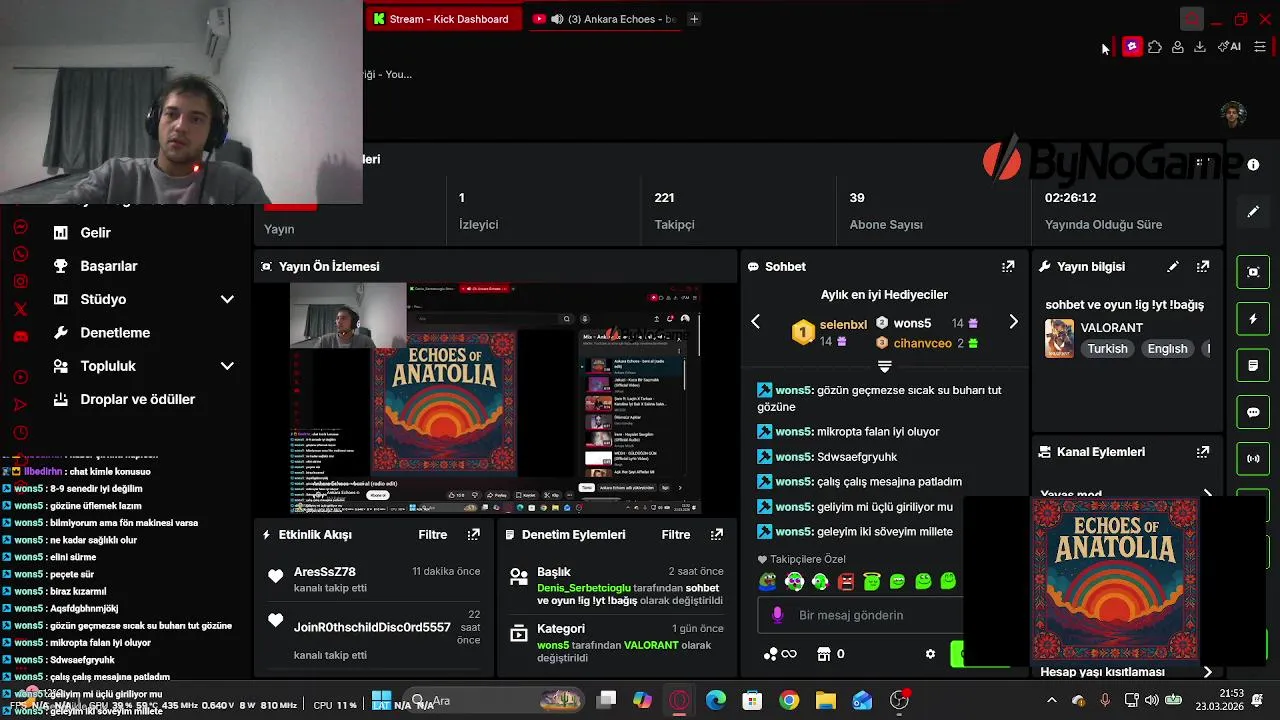1280x720 pixels.
Task: Open Filtre in Etkinlik Akışı panel
Action: point(433,535)
